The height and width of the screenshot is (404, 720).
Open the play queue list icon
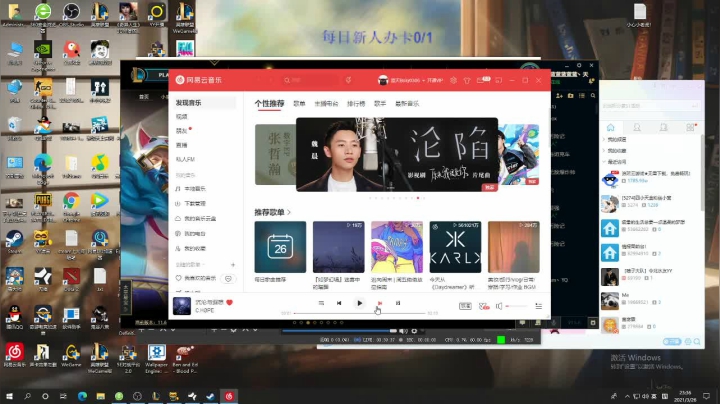(x=539, y=306)
